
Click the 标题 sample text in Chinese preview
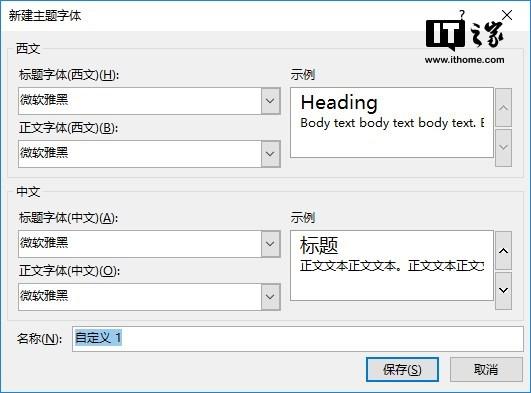[319, 245]
